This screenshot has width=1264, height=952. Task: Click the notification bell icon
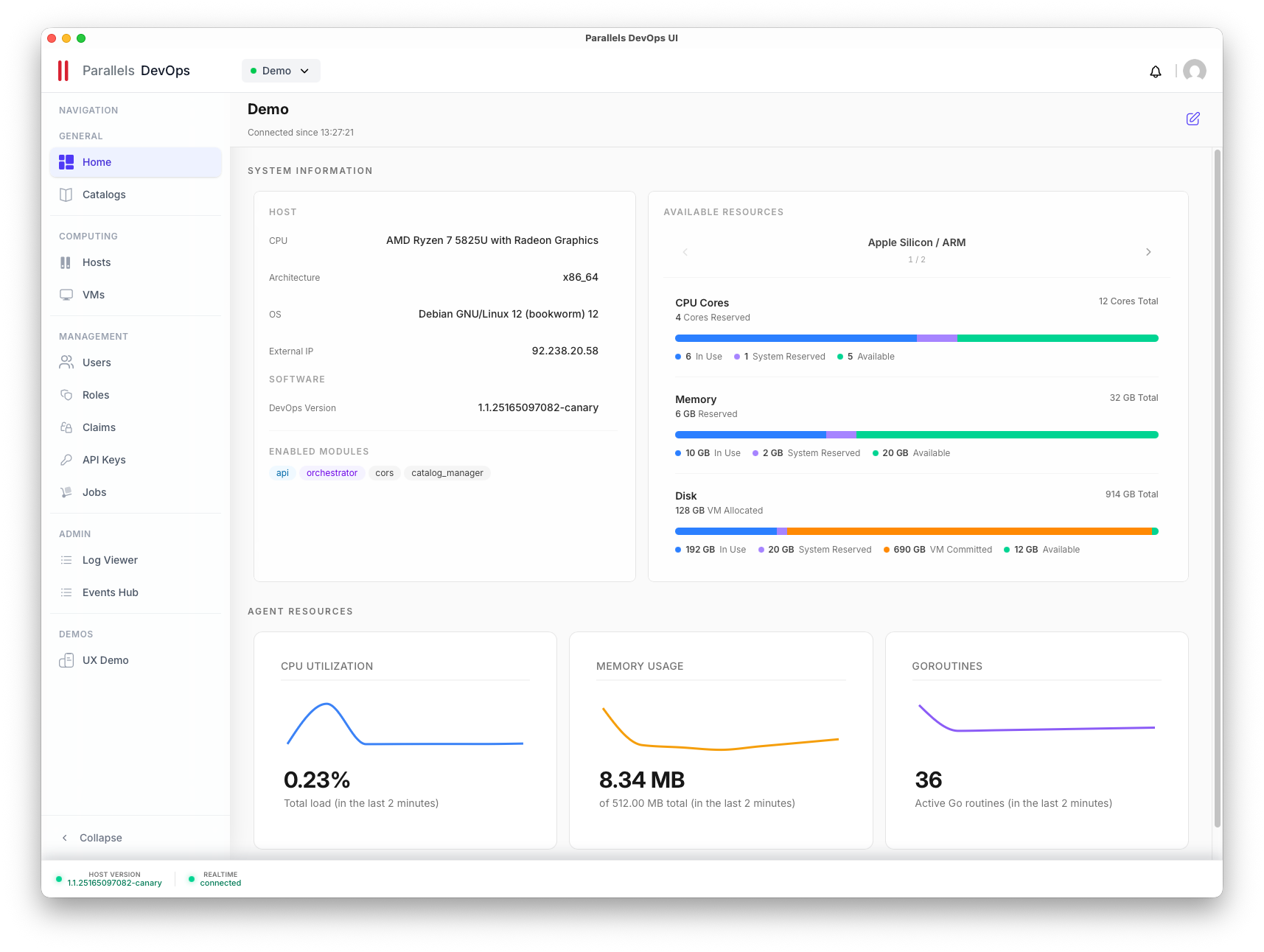(1155, 71)
